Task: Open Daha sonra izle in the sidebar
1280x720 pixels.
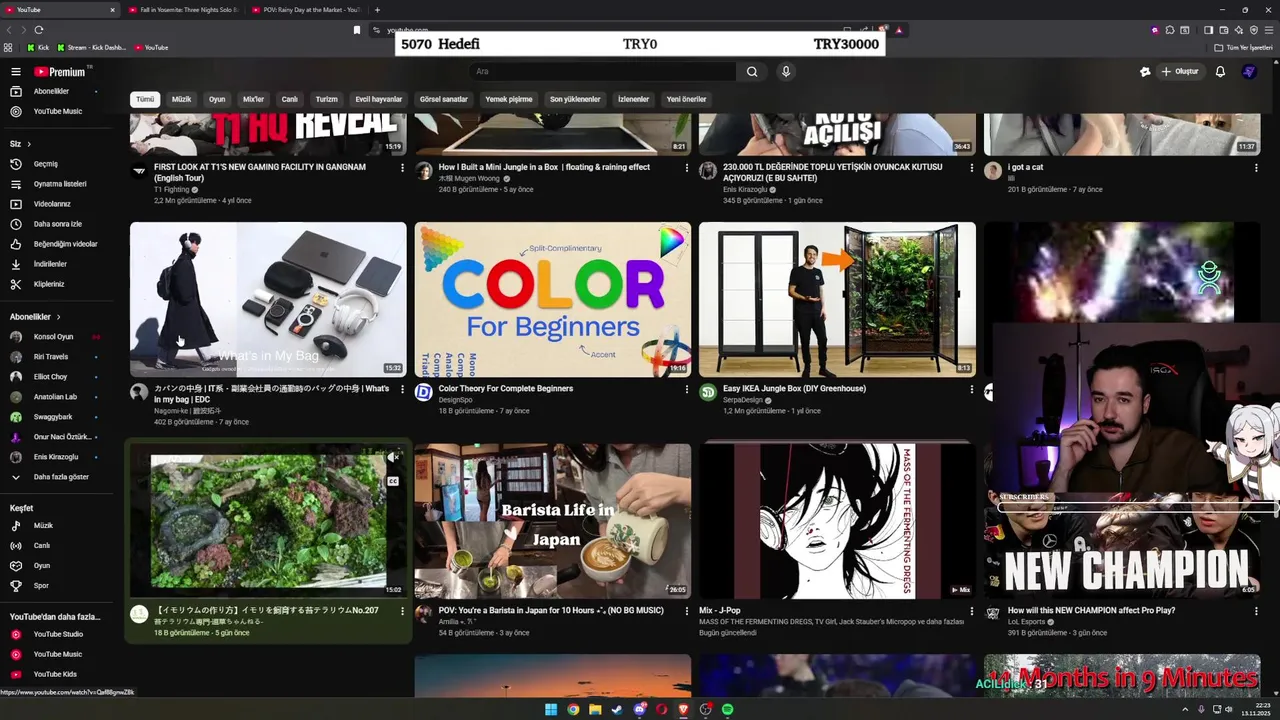Action: 55,224
